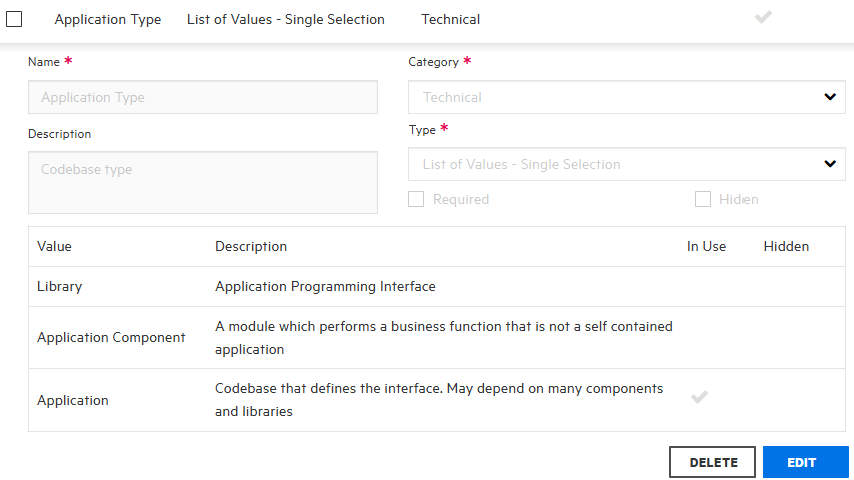Screen dimensions: 854x480
Task: Enable the Required checkbox
Action: [416, 199]
